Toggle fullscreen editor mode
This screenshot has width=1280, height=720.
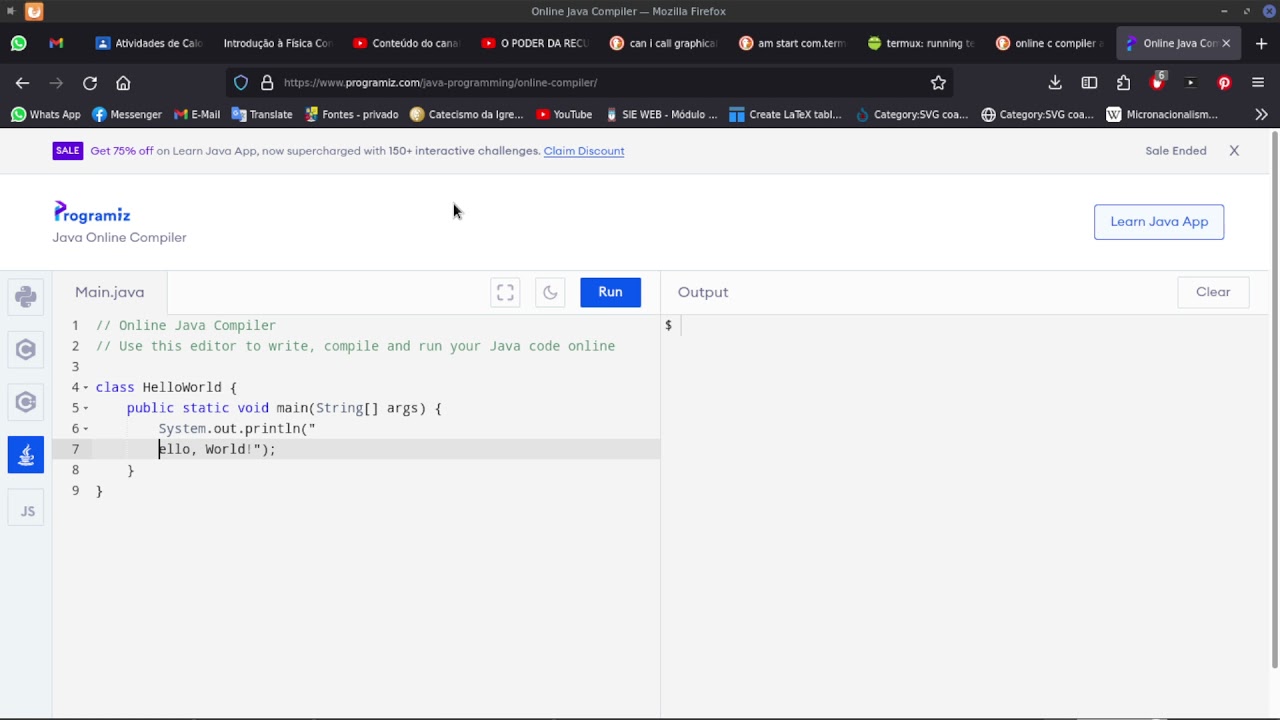pos(505,292)
